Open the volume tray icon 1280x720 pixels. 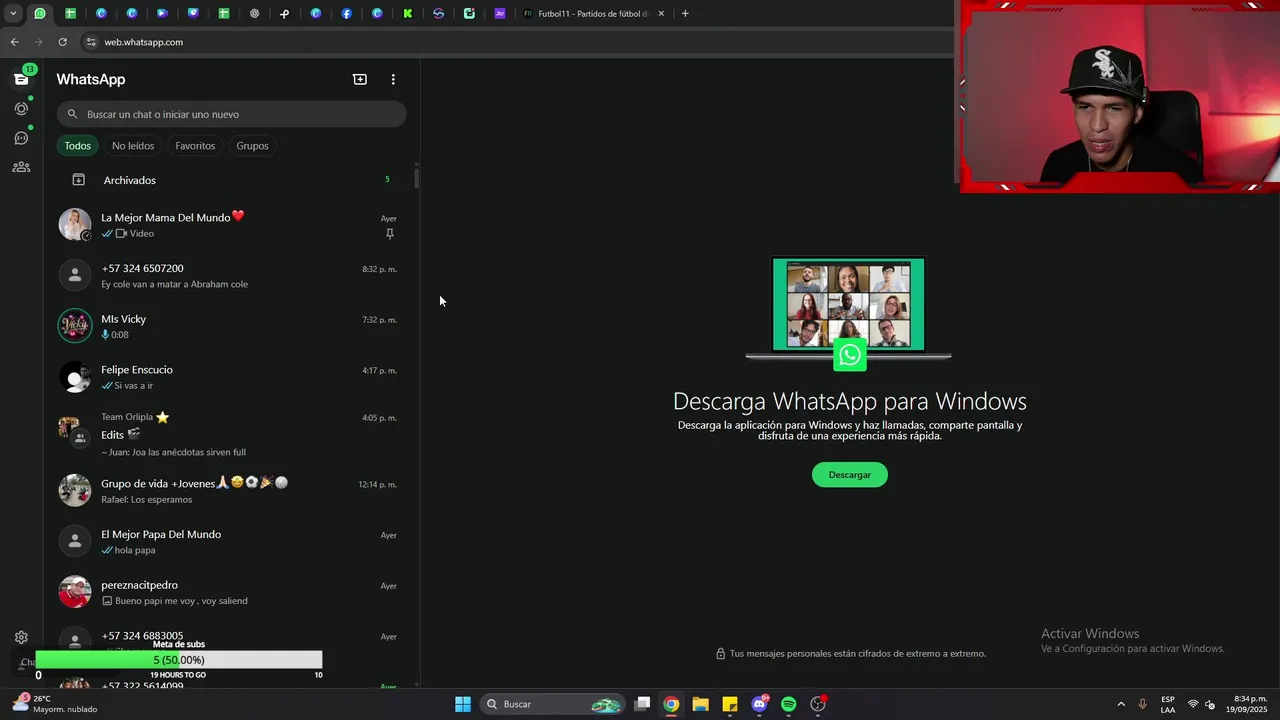click(x=1210, y=704)
